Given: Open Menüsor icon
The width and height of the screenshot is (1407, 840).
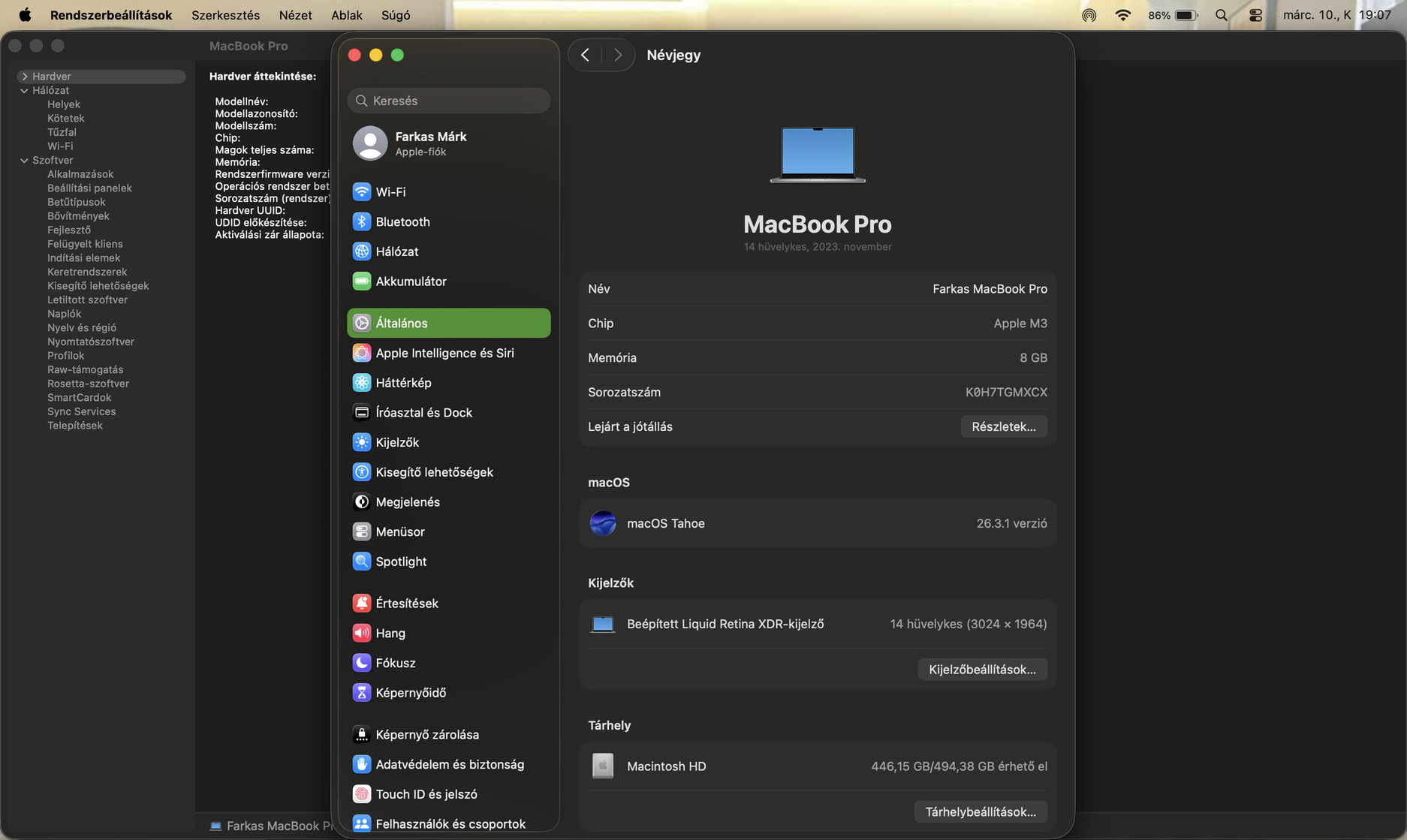Looking at the screenshot, I should 361,531.
